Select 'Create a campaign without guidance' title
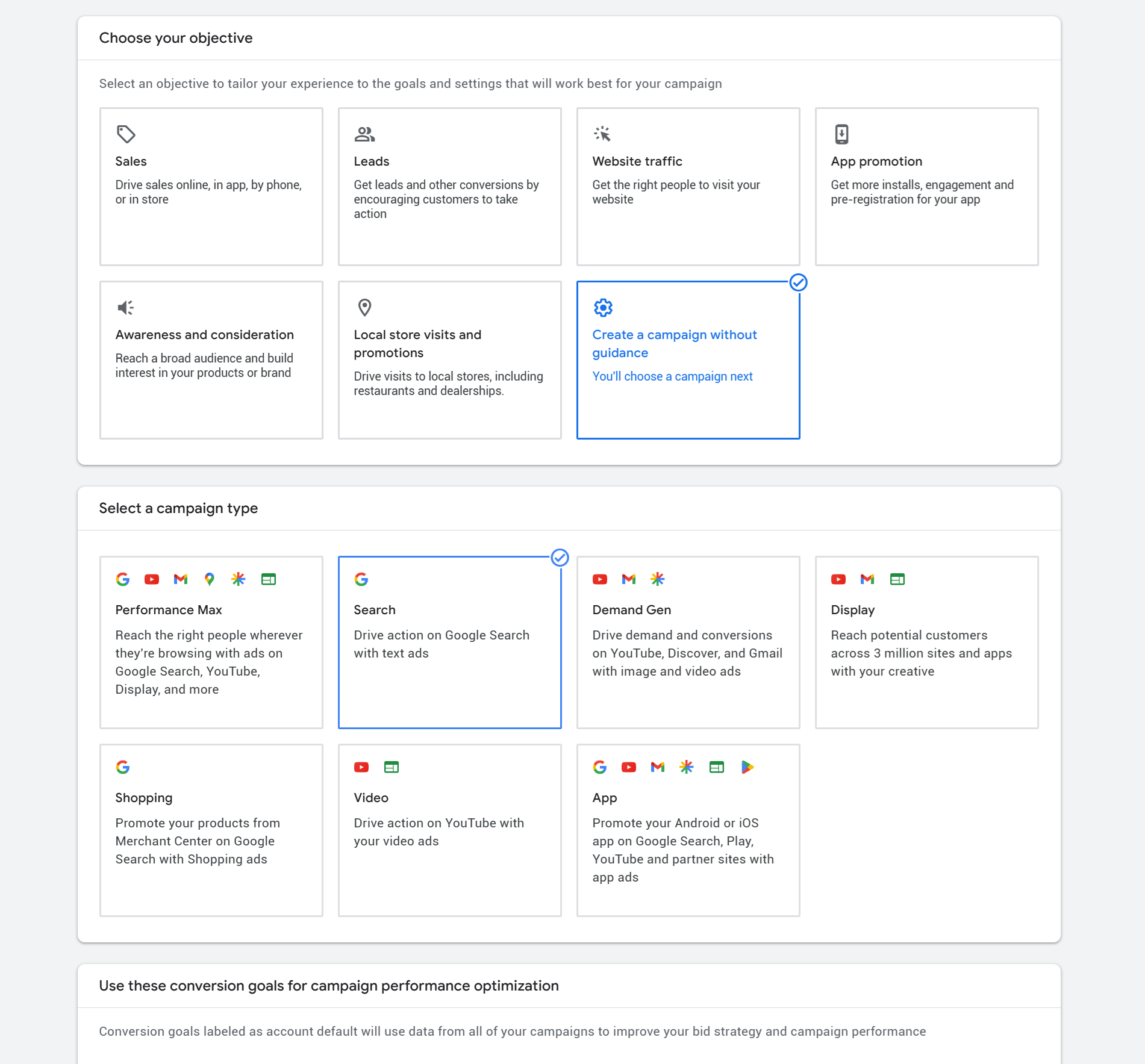1145x1064 pixels. pyautogui.click(x=675, y=344)
